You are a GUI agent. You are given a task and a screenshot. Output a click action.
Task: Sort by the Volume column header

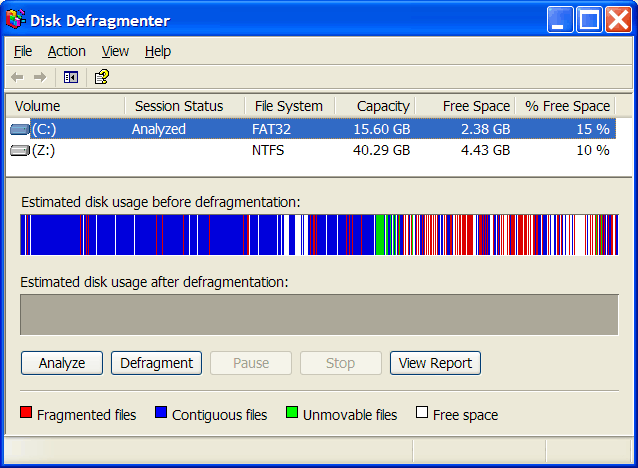click(66, 106)
